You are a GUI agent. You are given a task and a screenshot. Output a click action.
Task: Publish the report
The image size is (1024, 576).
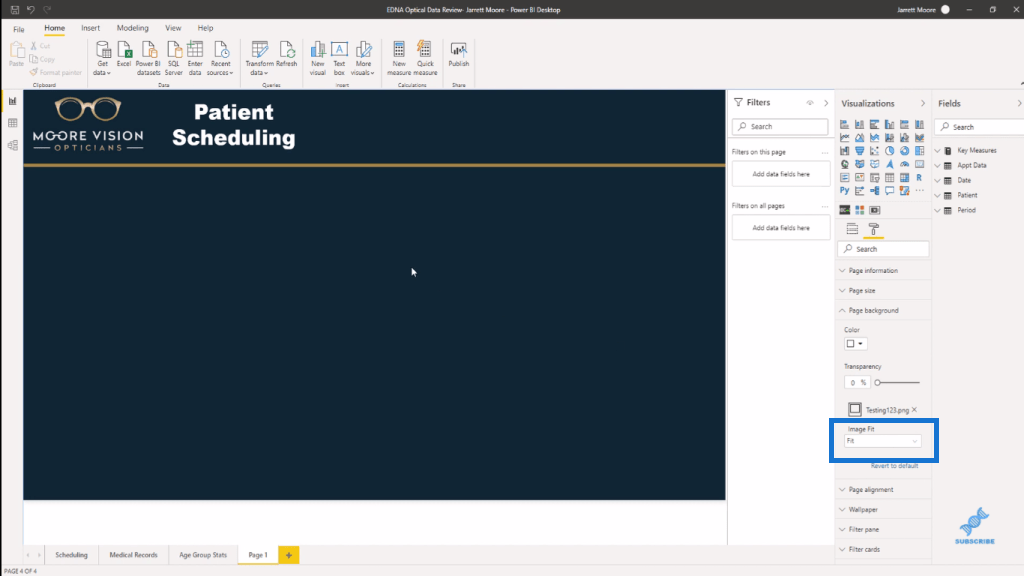pos(458,54)
